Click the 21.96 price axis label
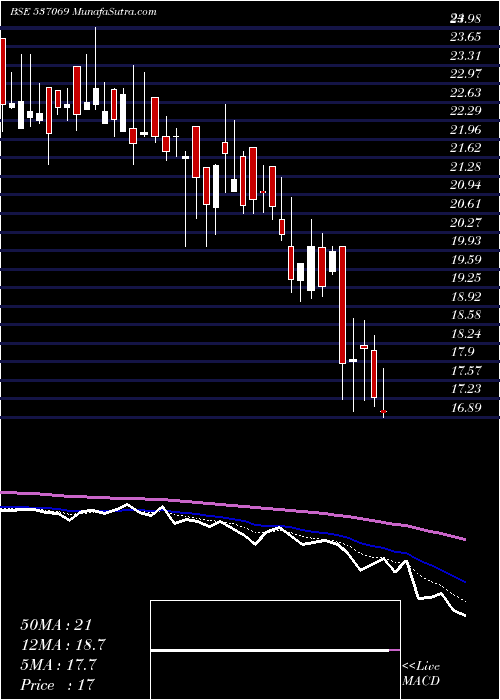The image size is (500, 700). tap(466, 129)
